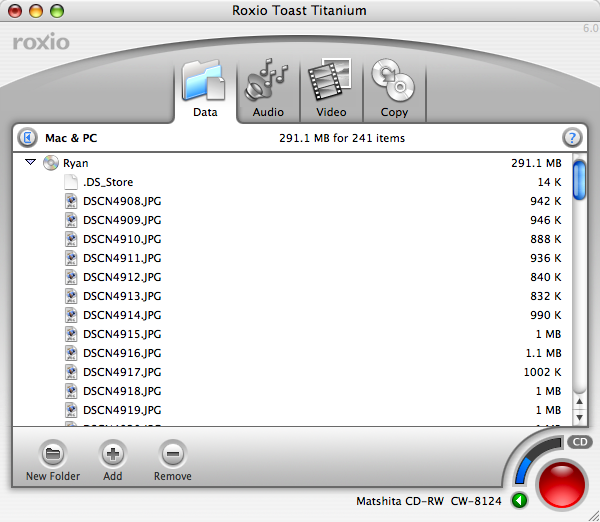
Task: Create a New Folder
Action: point(53,460)
